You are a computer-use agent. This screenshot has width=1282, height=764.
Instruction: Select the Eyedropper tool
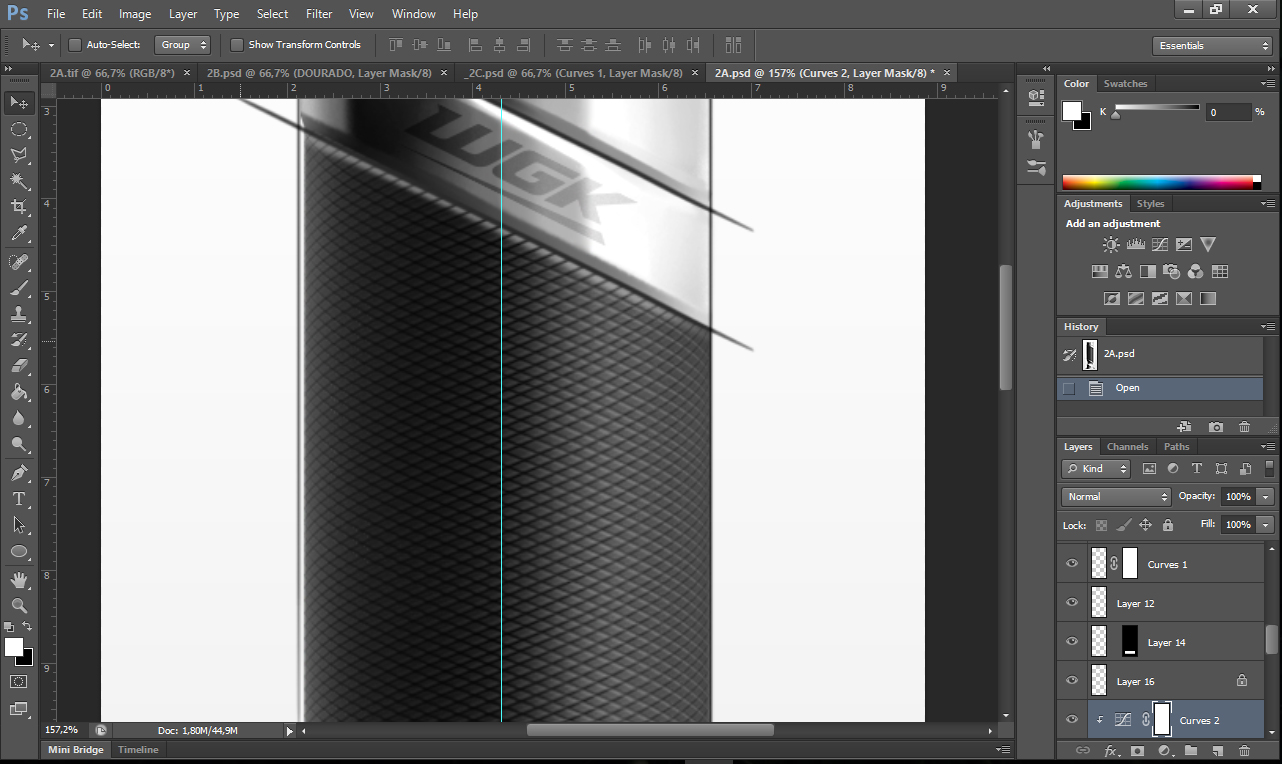(x=18, y=234)
